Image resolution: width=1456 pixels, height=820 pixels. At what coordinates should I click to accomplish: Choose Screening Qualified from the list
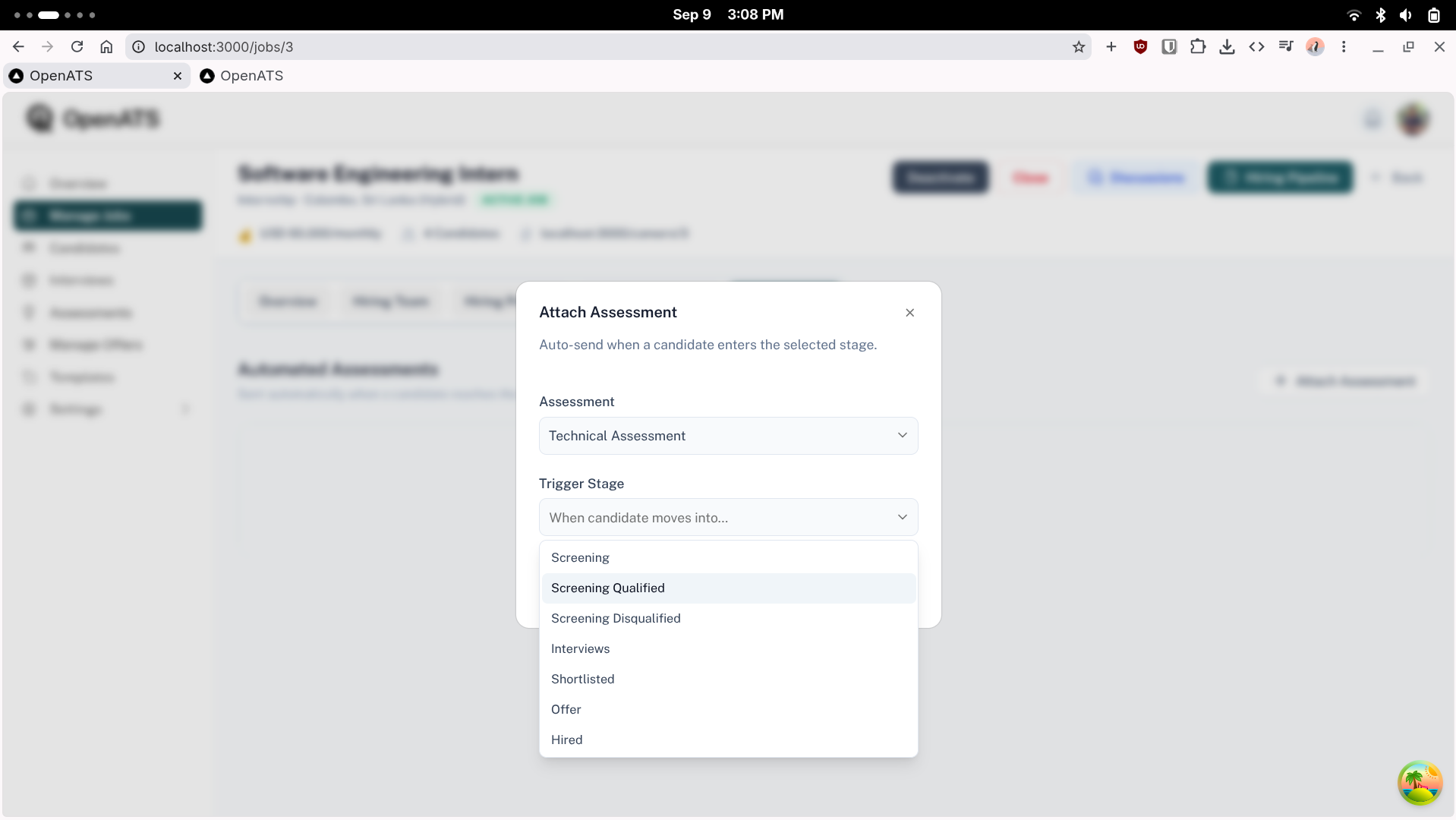[x=728, y=588]
